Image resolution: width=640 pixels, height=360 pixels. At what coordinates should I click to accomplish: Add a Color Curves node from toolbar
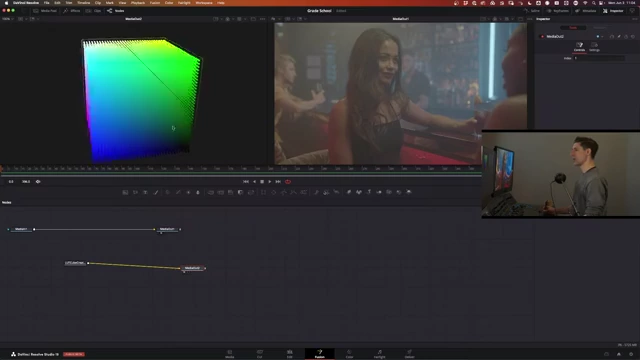178,192
